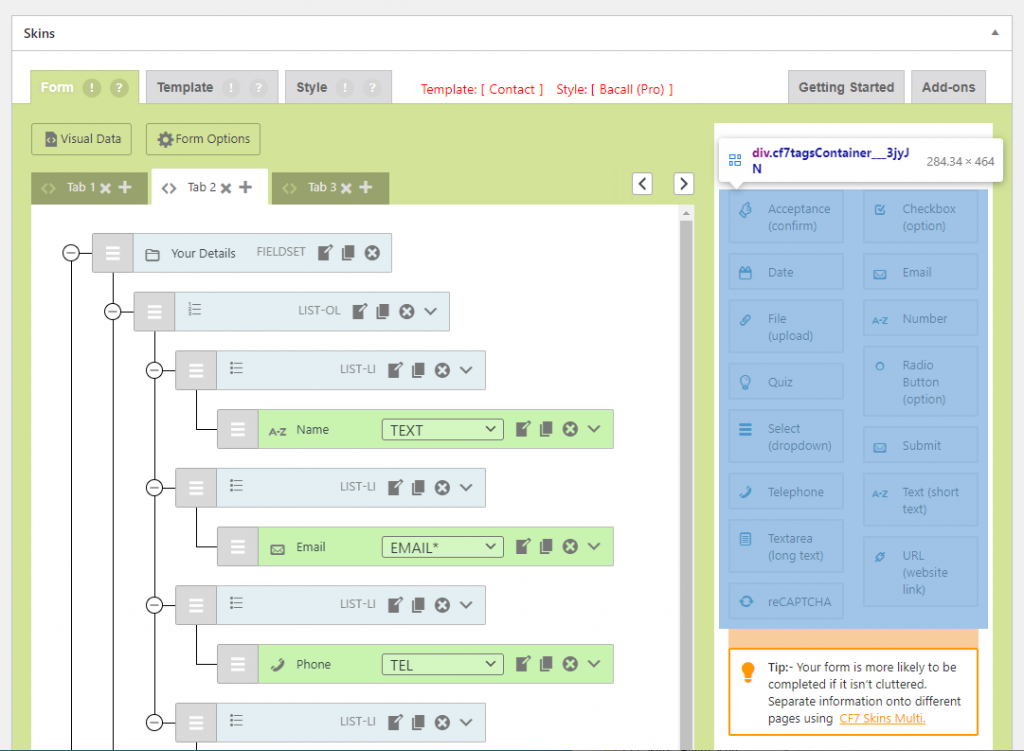This screenshot has height=751, width=1024.
Task: Switch to the Template tab
Action: tap(185, 88)
